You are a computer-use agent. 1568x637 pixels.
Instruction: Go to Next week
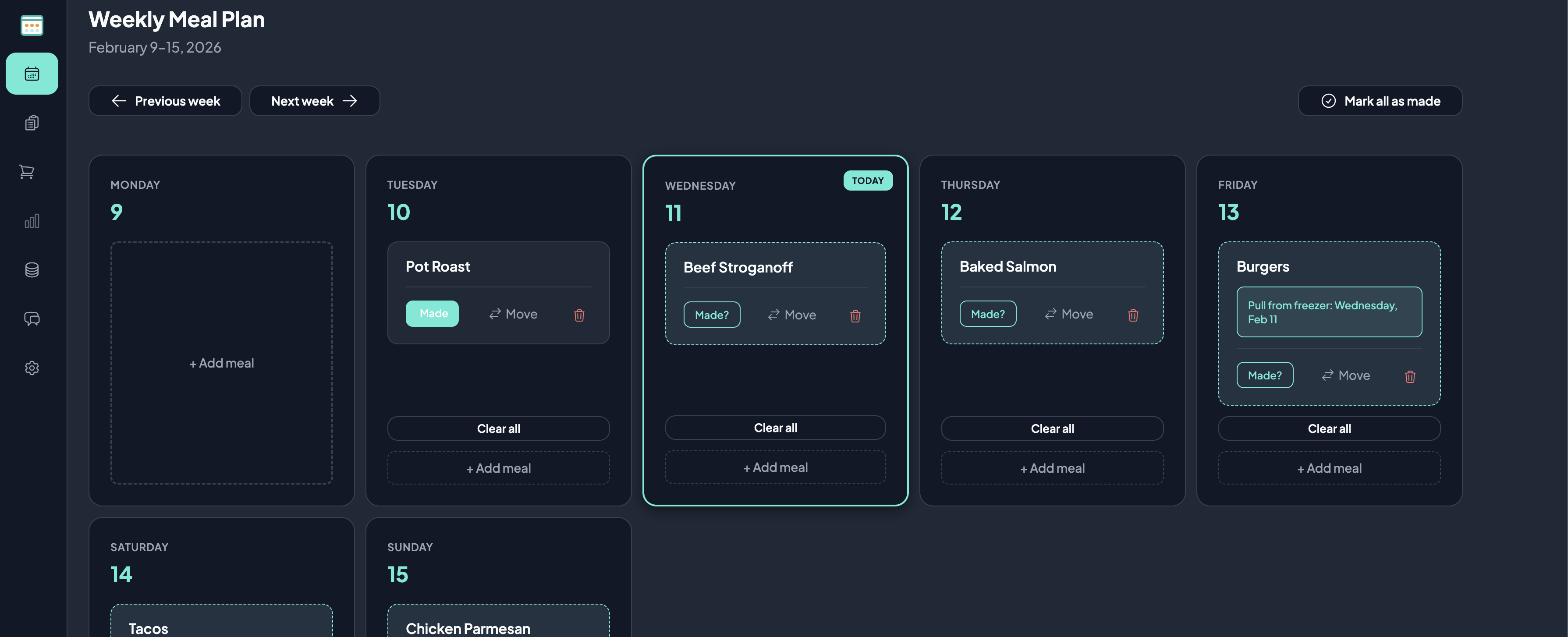pyautogui.click(x=314, y=101)
